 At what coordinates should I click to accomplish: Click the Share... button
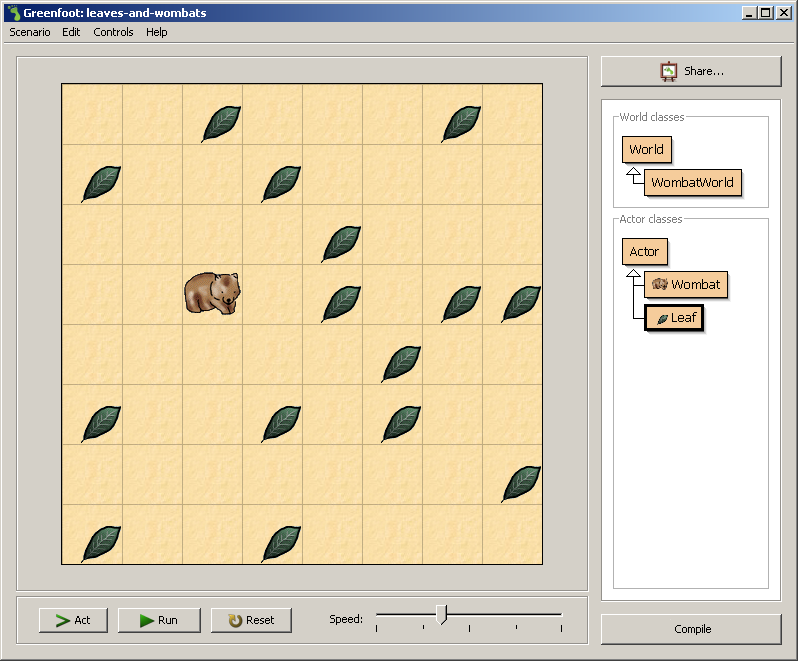click(x=691, y=71)
